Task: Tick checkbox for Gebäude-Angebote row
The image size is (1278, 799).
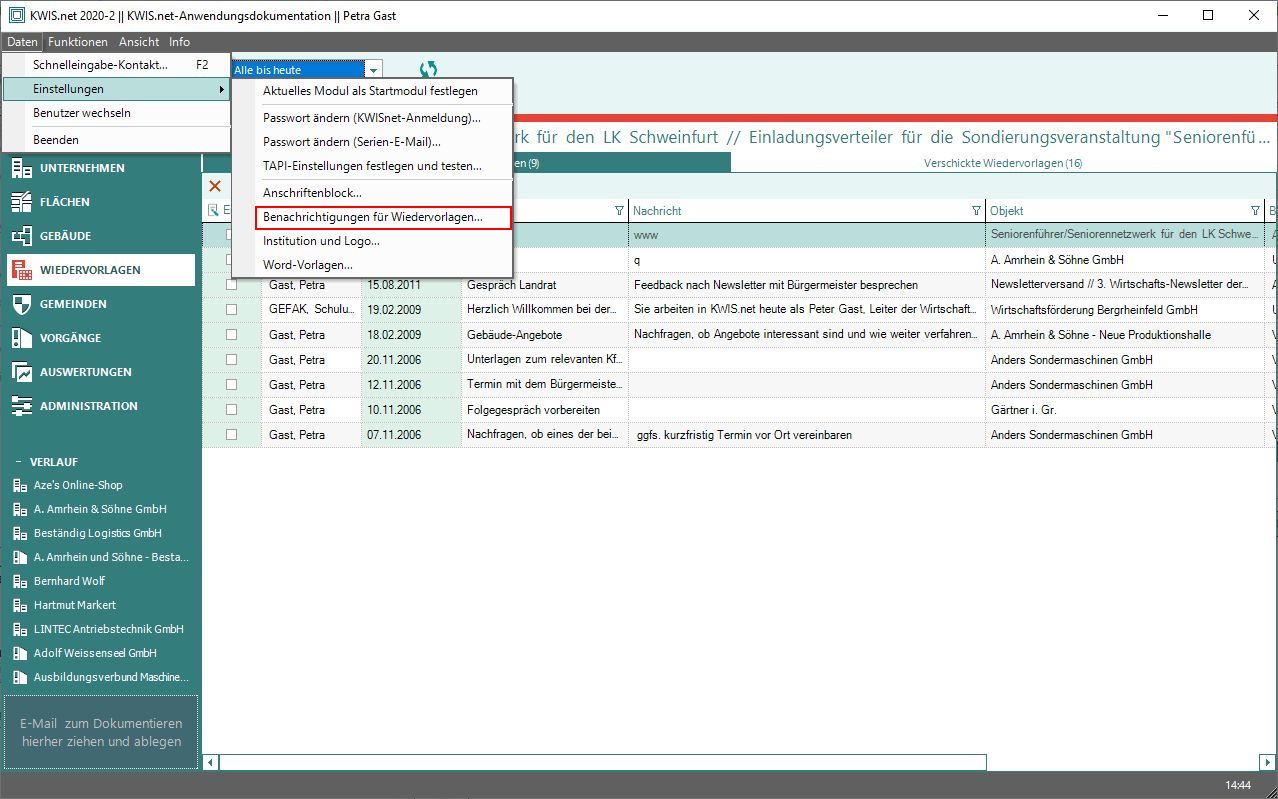Action: (231, 335)
